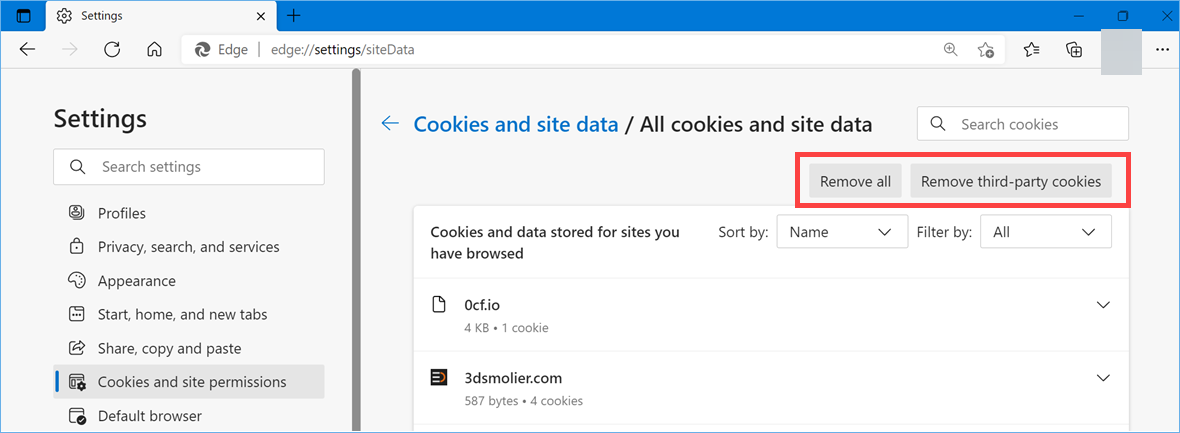The width and height of the screenshot is (1180, 433).
Task: Open the Appearance settings section
Action: click(136, 281)
